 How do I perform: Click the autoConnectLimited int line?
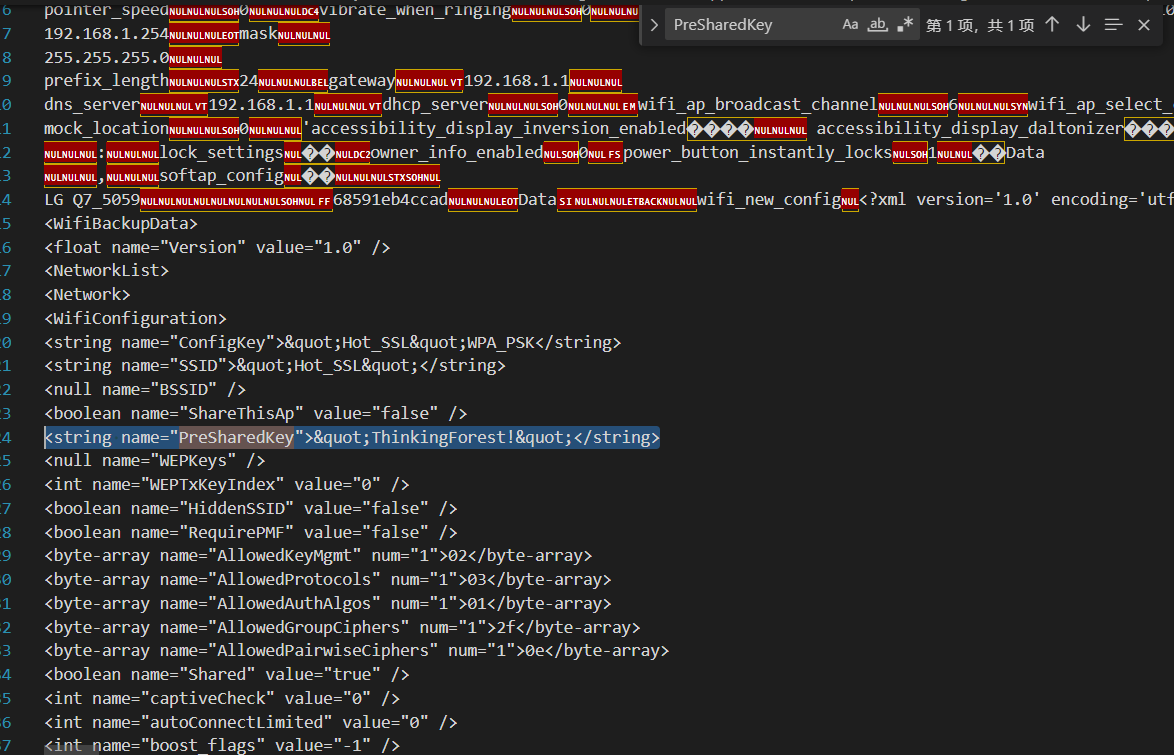[x=251, y=723]
